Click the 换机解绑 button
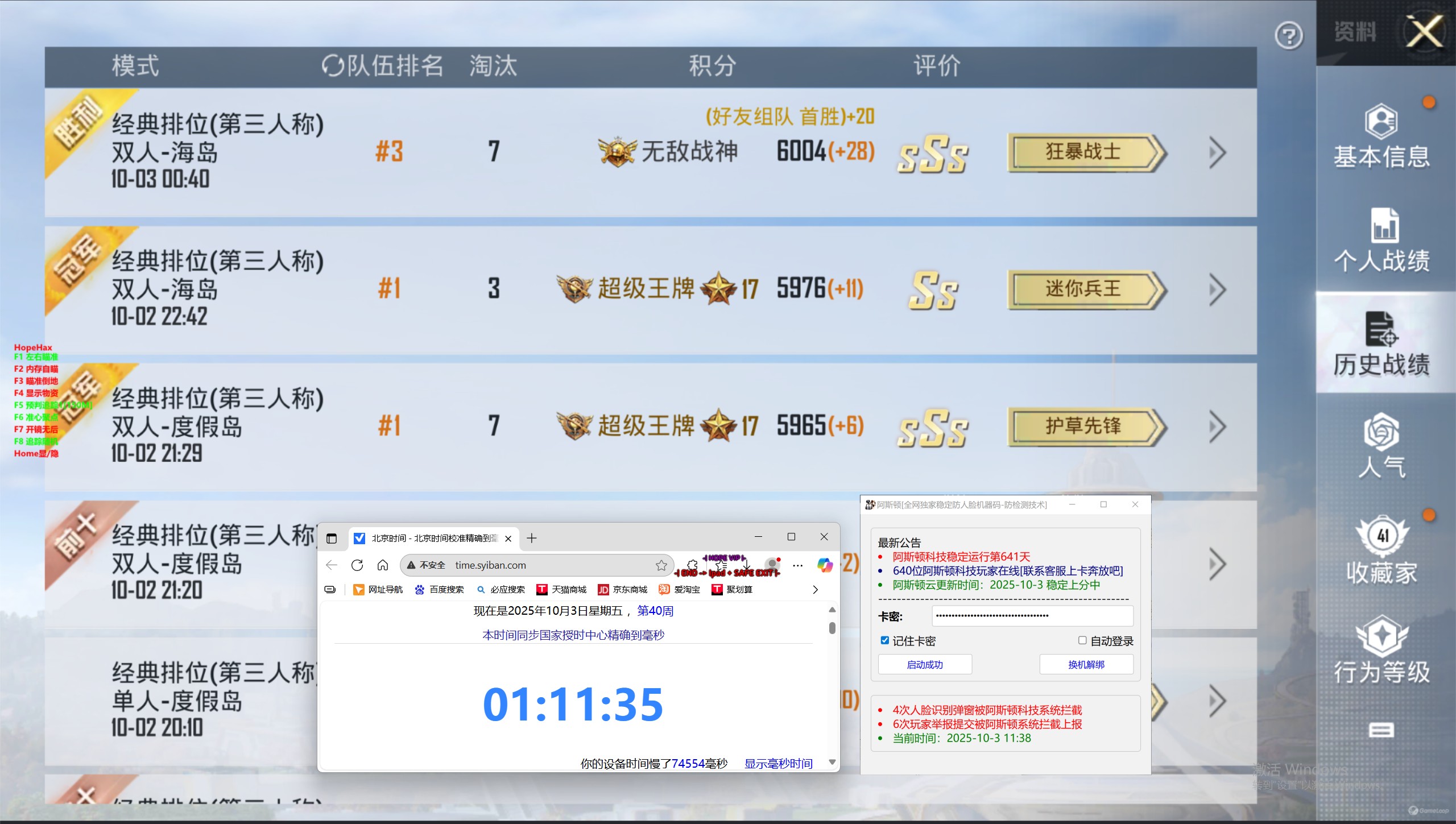 [1086, 664]
